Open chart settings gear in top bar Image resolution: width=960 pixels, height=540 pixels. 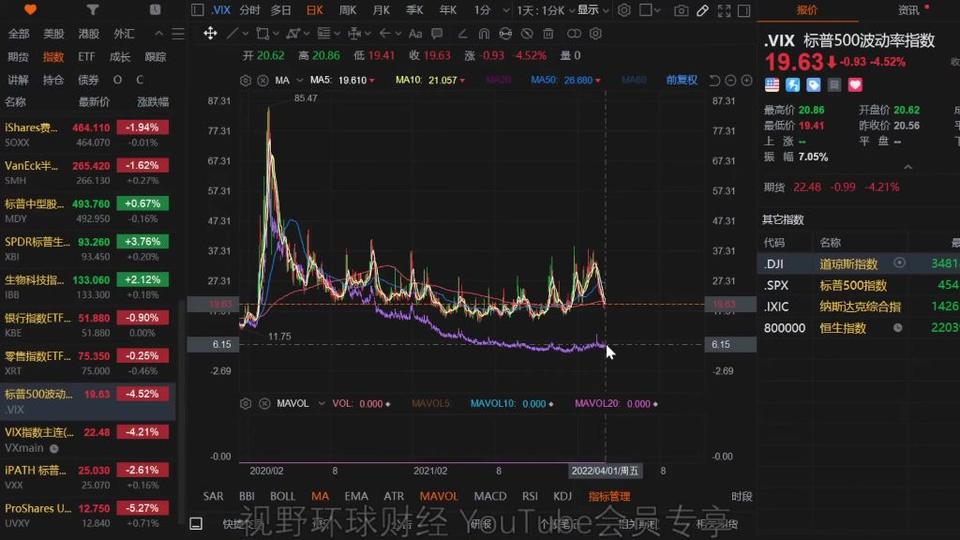click(624, 10)
